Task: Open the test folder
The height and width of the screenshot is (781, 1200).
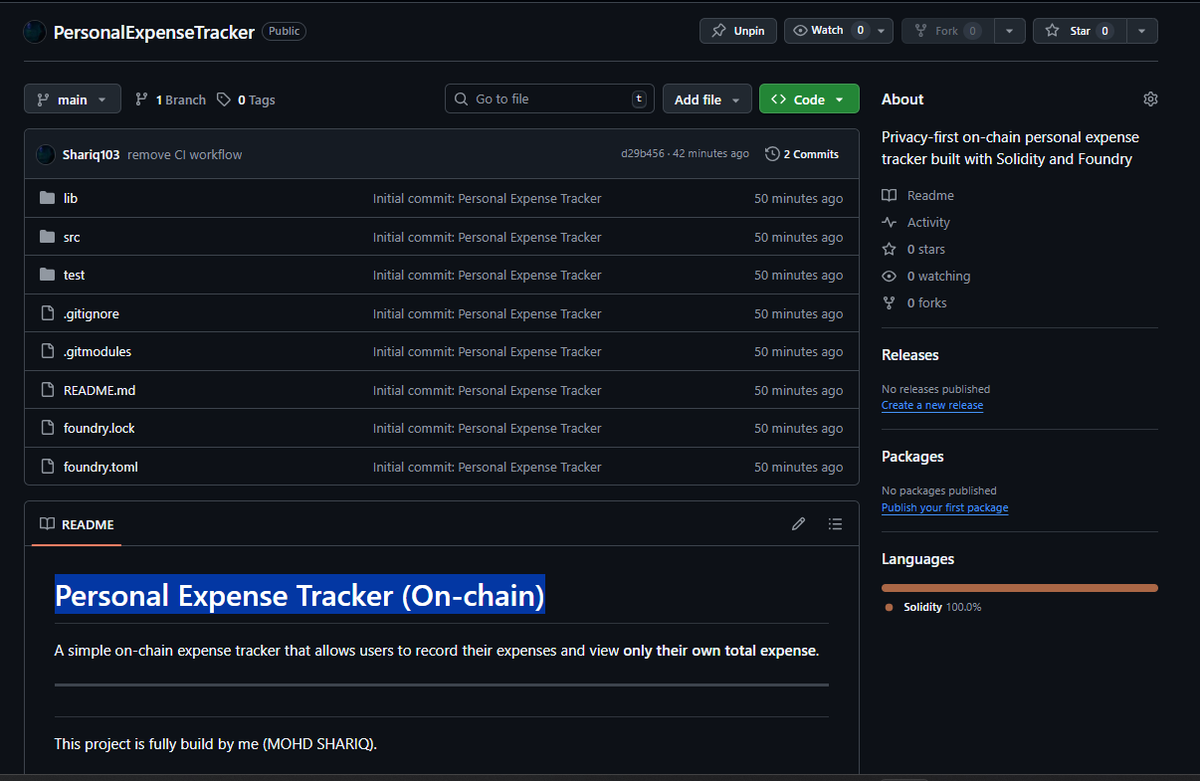Action: click(74, 275)
